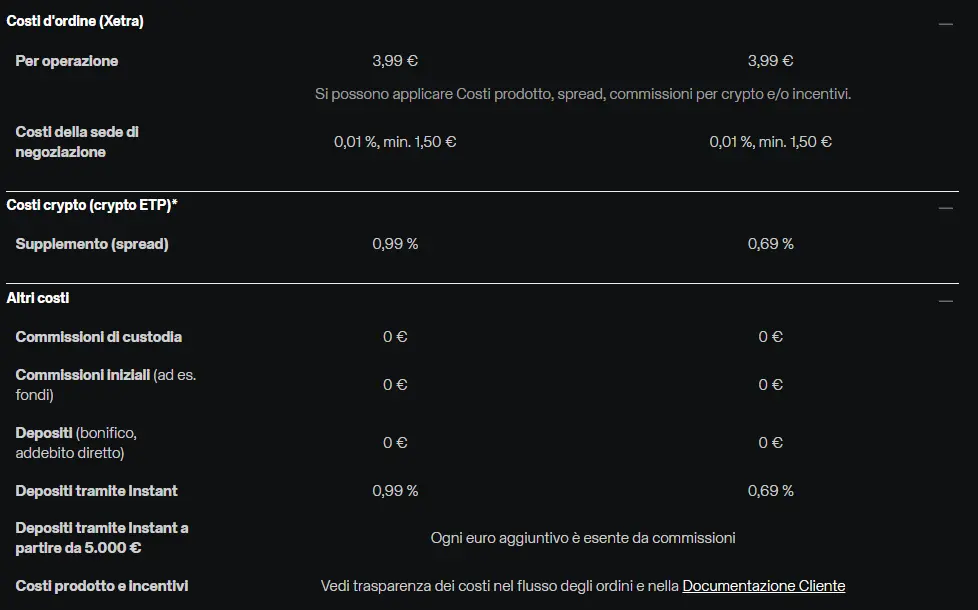The height and width of the screenshot is (610, 978).
Task: Click the Costi d'ordine (Xetra) heading
Action: [75, 21]
